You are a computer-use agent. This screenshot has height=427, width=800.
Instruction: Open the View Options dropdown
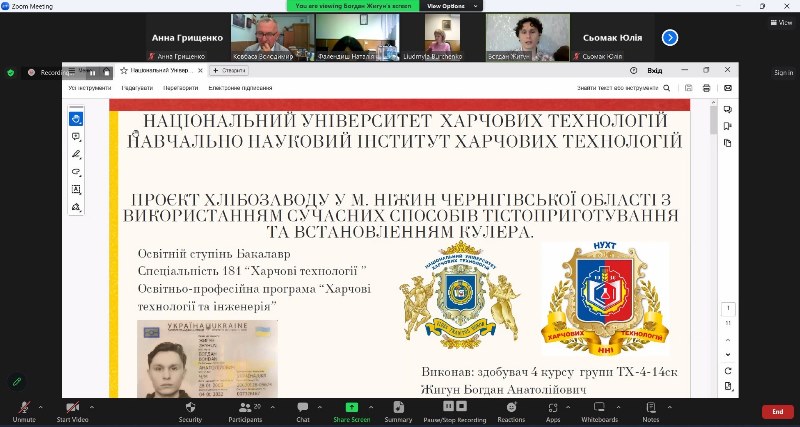point(452,6)
